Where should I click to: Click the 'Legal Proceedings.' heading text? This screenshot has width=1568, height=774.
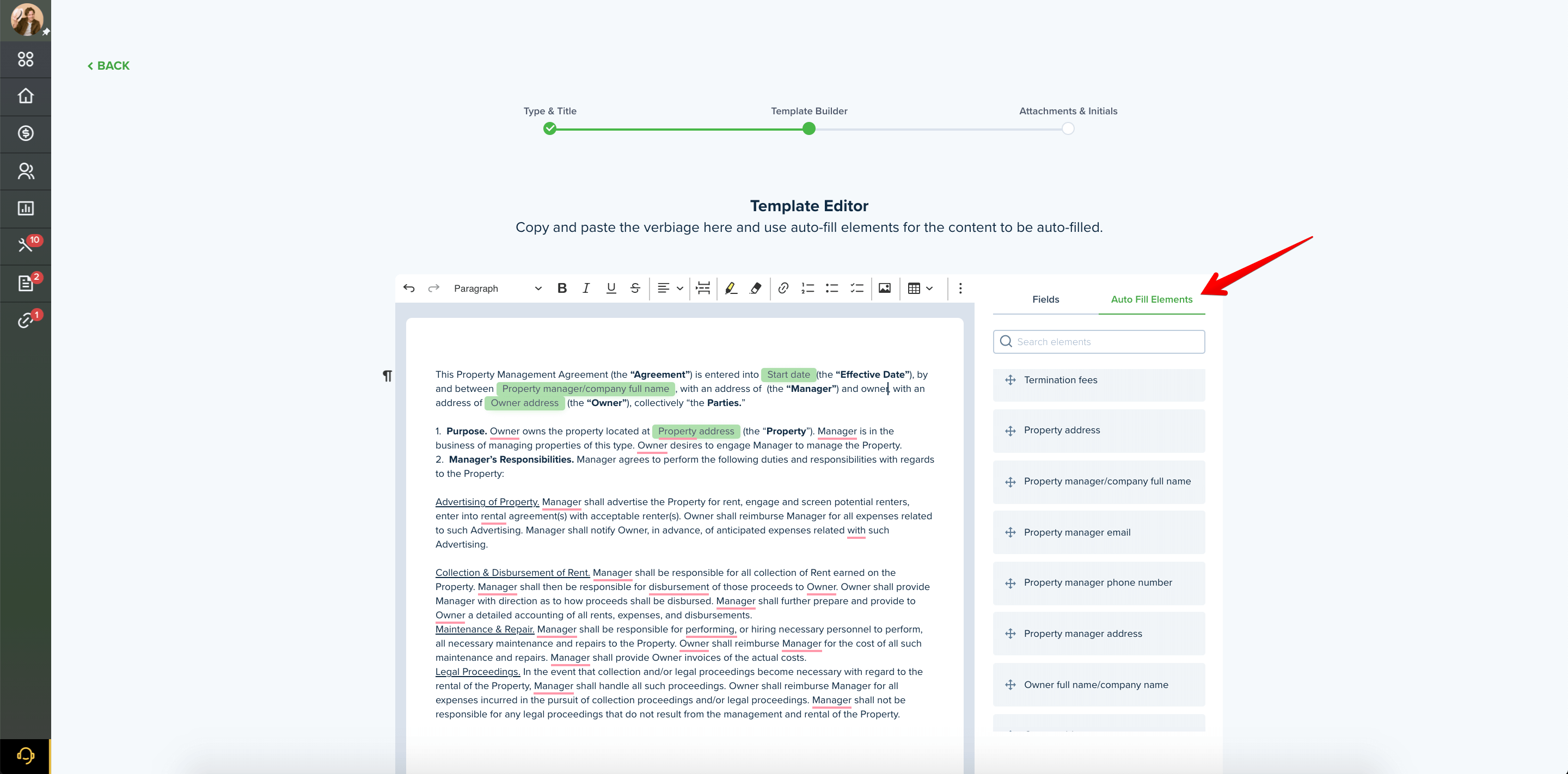[x=478, y=672]
